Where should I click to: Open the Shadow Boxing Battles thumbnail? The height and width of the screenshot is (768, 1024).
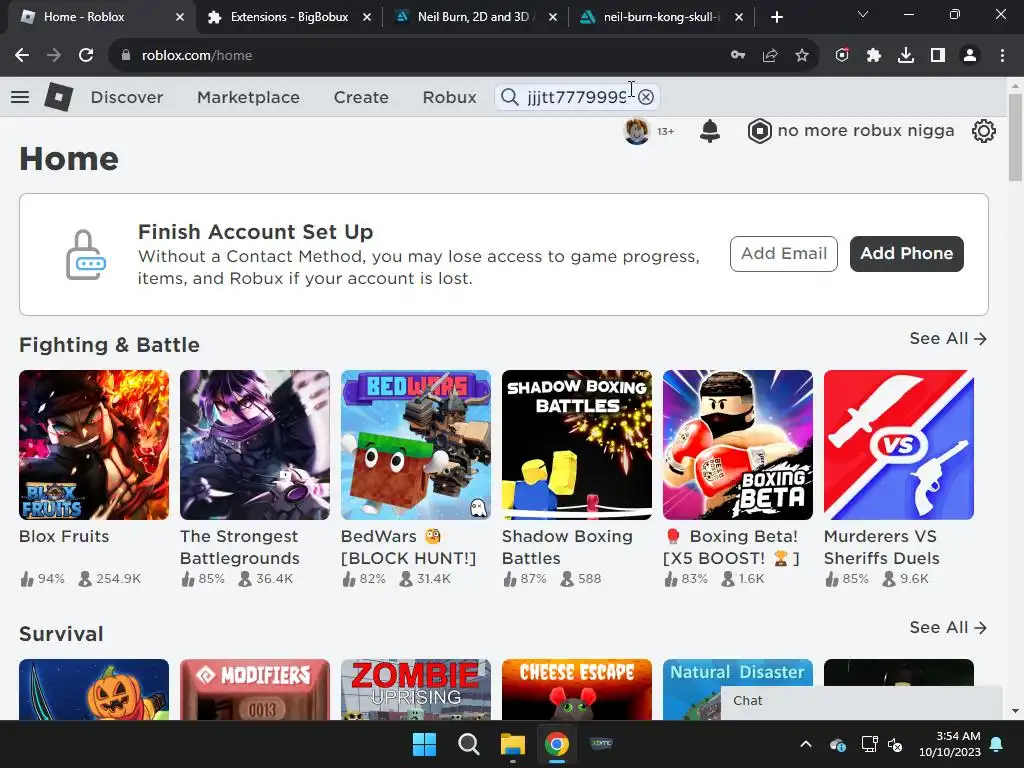tap(577, 445)
